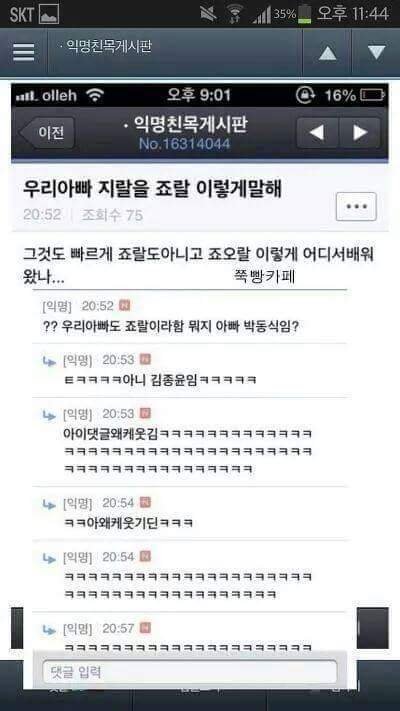The height and width of the screenshot is (711, 400).
Task: Tap the 익명친목게시판 title in inner header
Action: (x=185, y=124)
